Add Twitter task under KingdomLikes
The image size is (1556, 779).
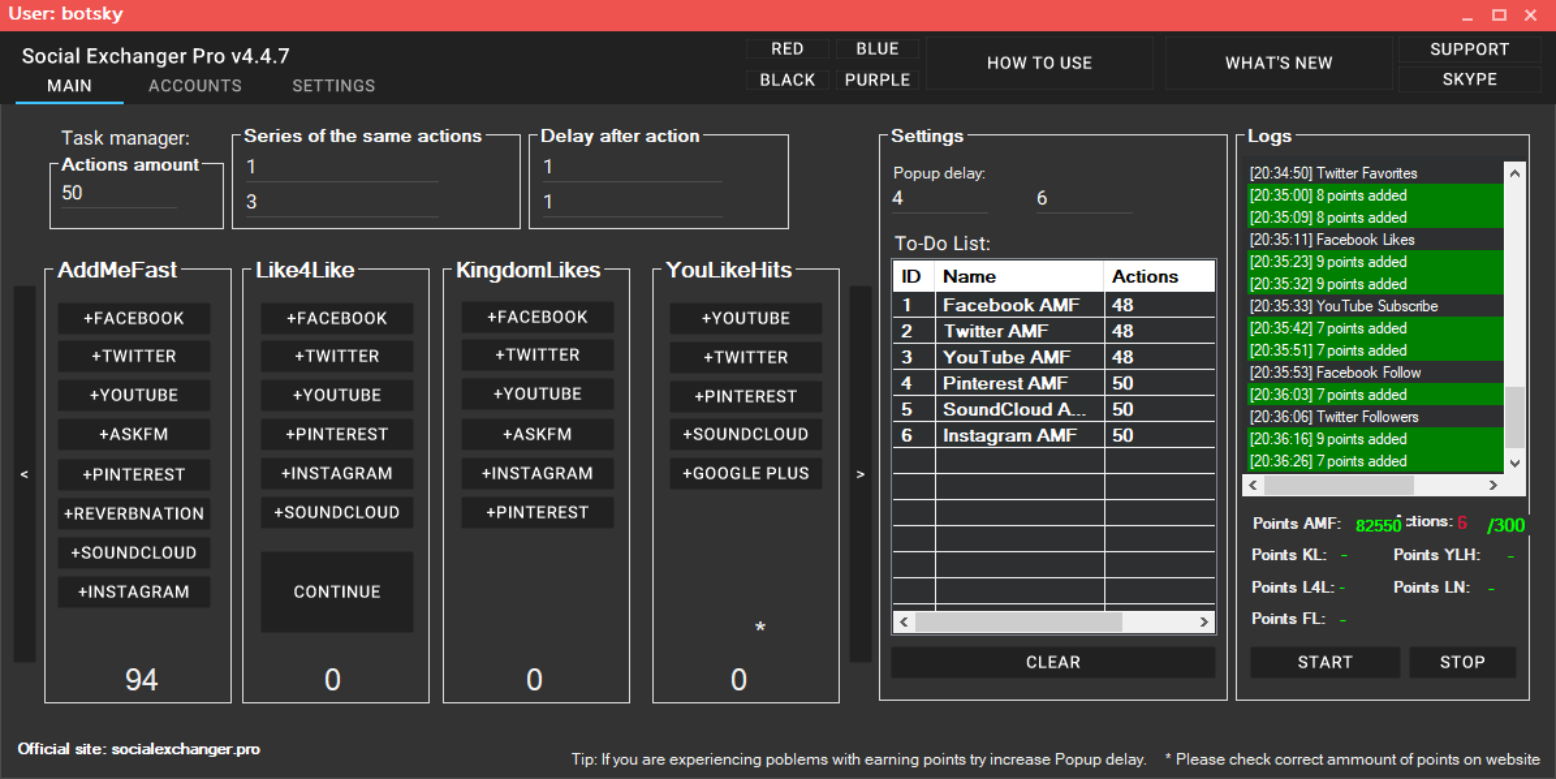pyautogui.click(x=538, y=355)
